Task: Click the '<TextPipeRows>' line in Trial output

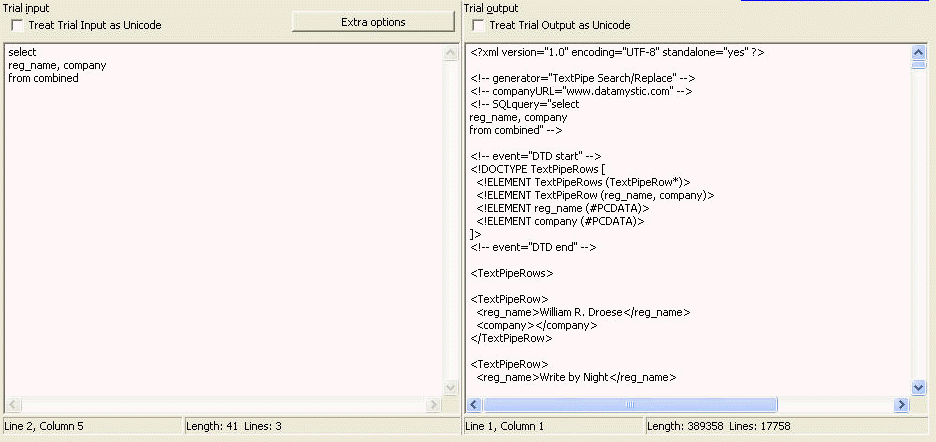Action: (512, 272)
